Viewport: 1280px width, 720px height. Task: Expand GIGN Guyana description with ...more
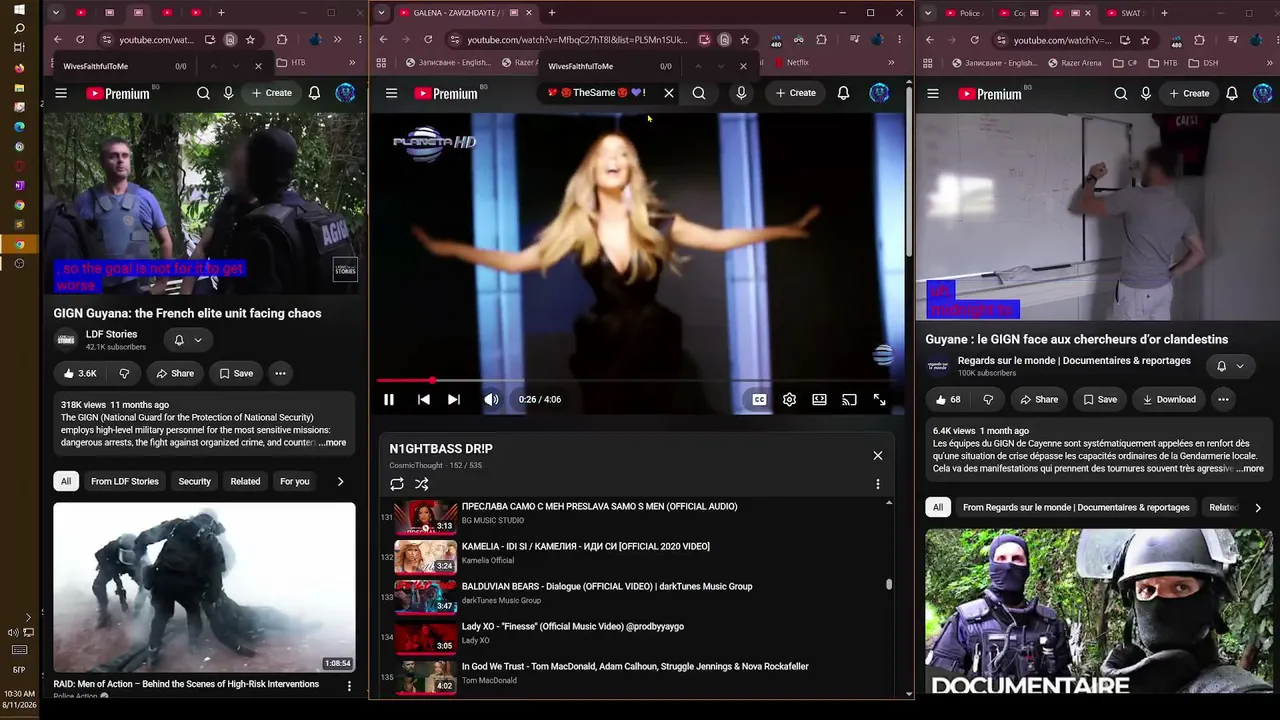[332, 443]
